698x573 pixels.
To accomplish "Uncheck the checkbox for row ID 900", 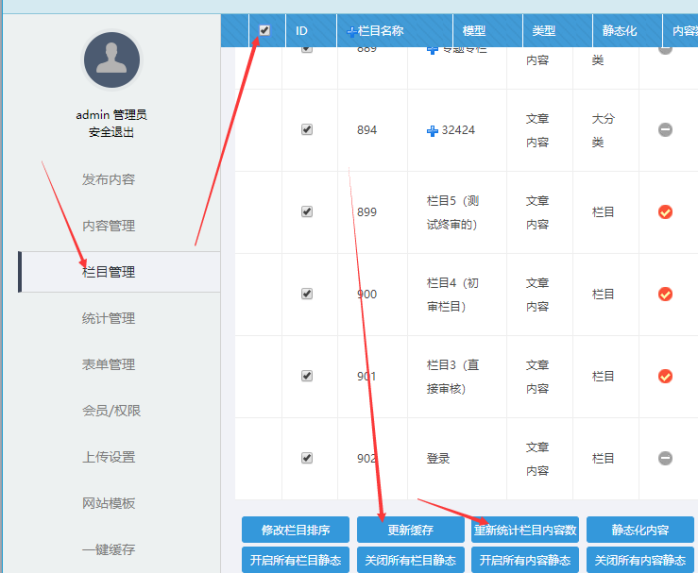I will 307,294.
